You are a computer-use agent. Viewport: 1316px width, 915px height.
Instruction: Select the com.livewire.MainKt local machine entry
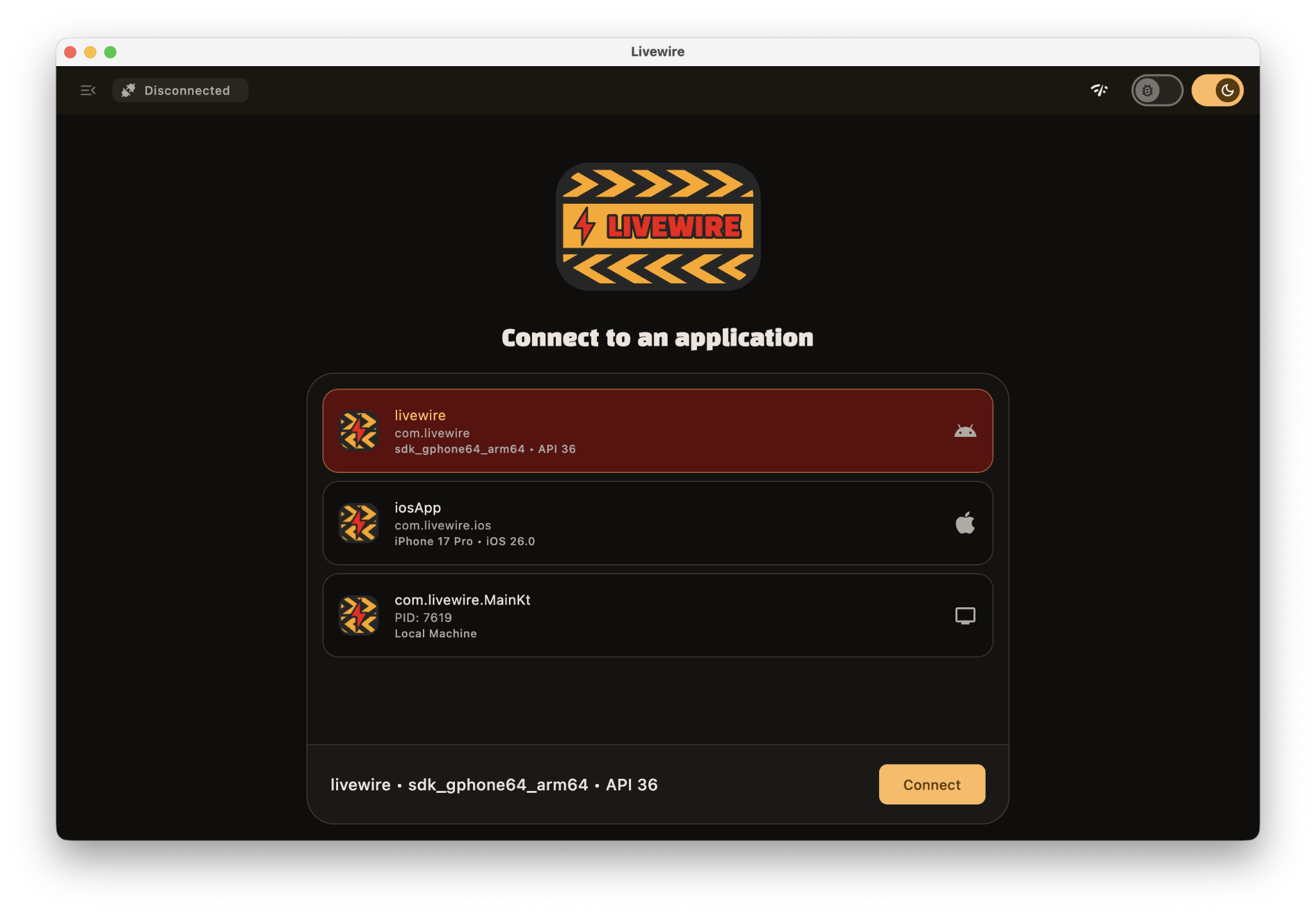tap(658, 616)
